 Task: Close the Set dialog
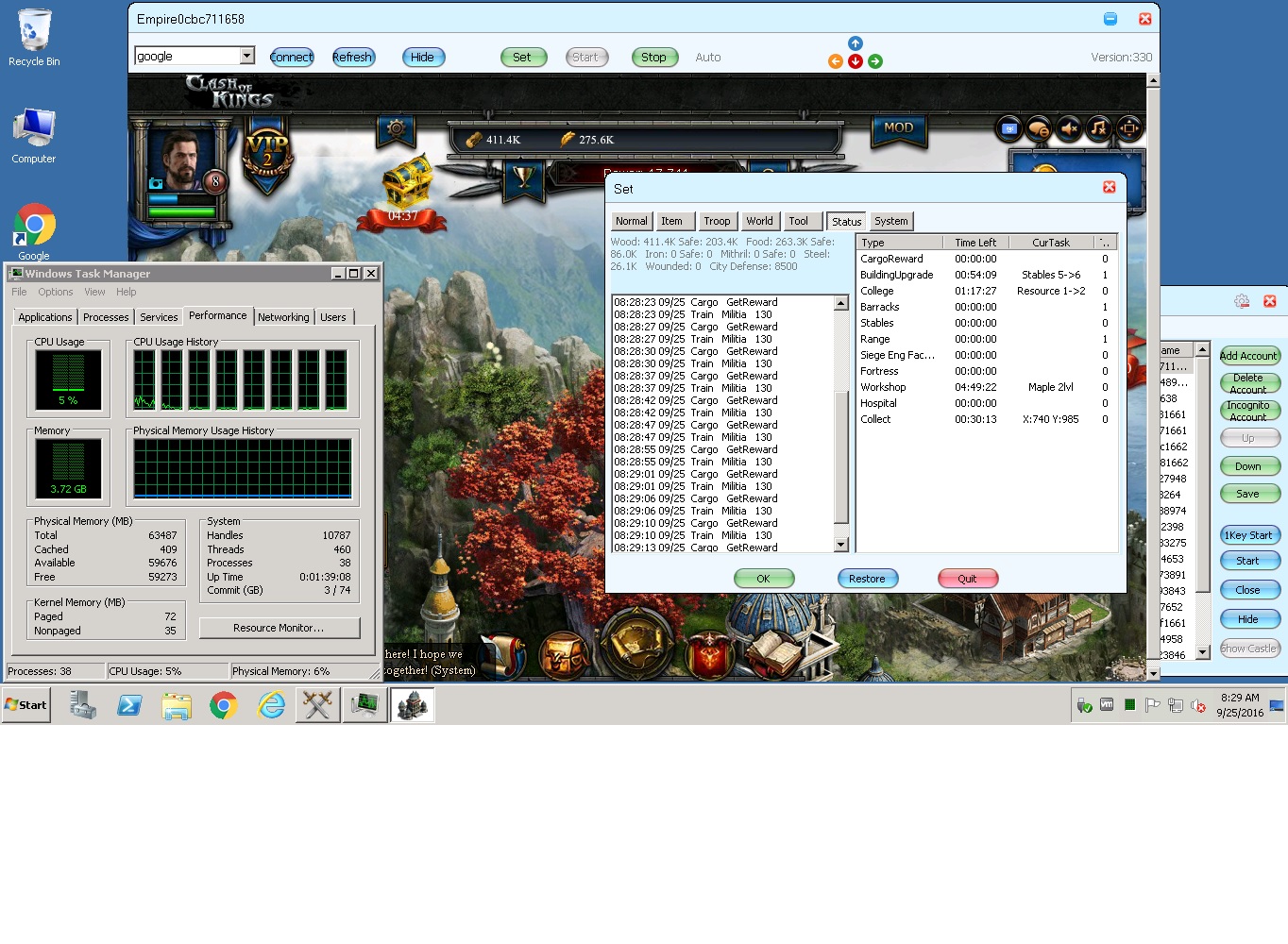(x=1110, y=187)
